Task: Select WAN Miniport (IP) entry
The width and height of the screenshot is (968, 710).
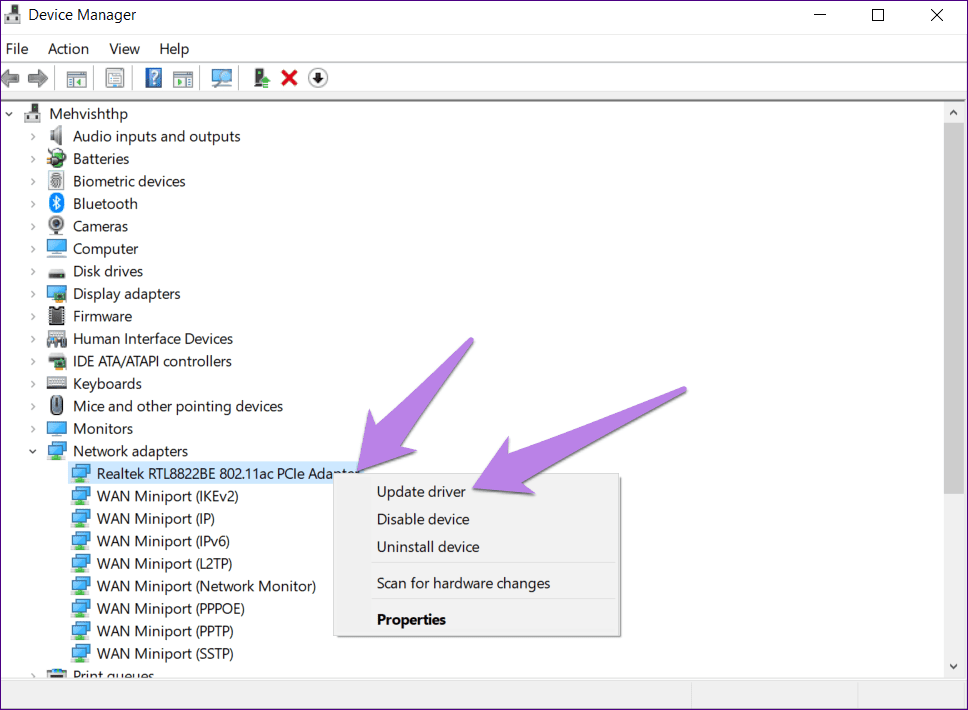Action: point(156,519)
